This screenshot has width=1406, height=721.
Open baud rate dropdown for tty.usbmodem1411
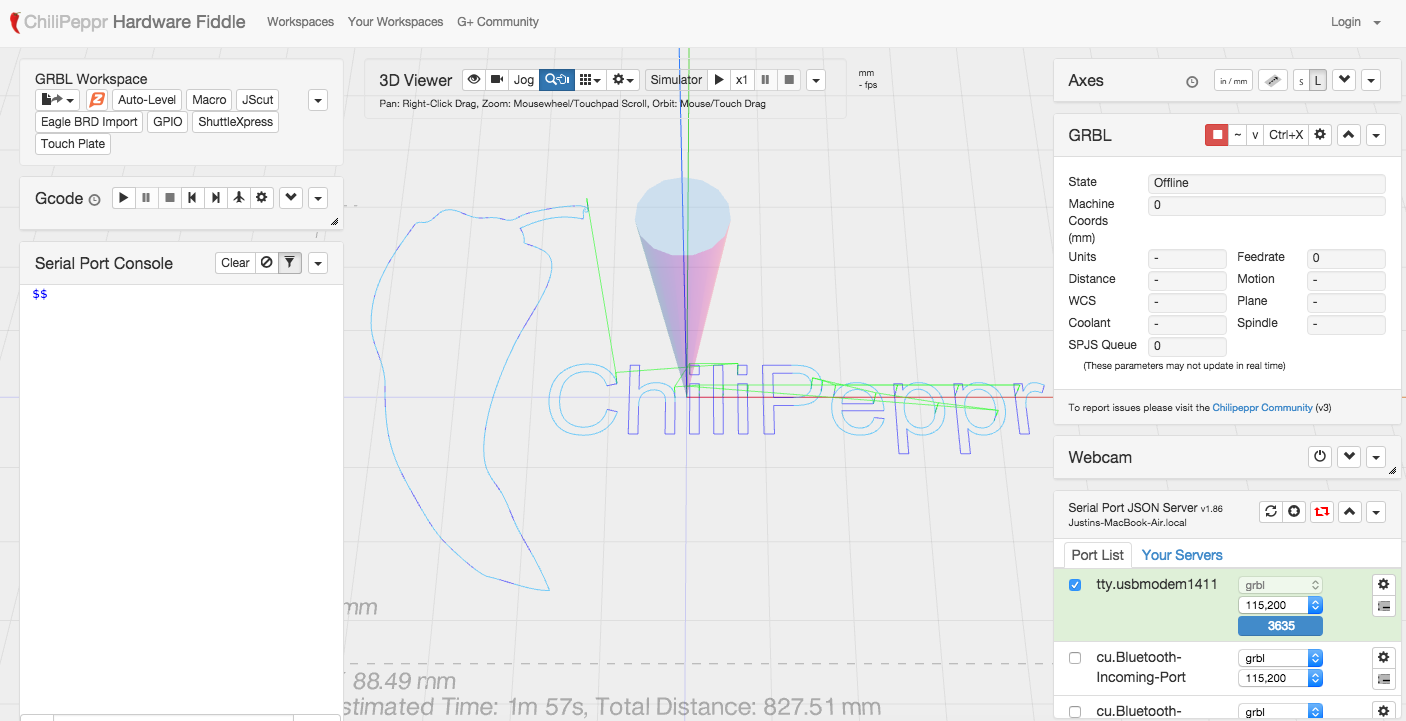click(1280, 605)
